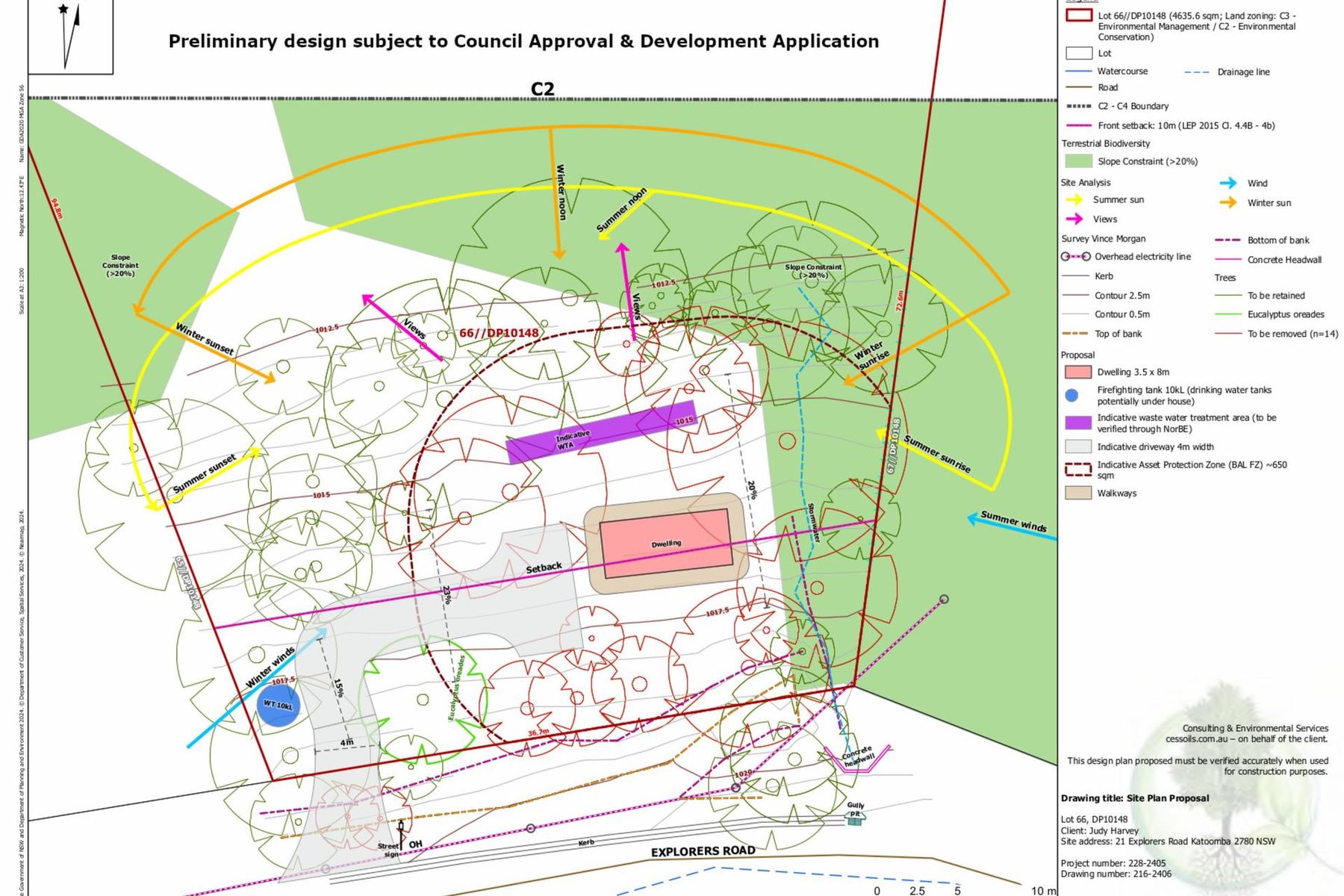Click the yellow Summer sun arrow in legend

coord(1074,199)
